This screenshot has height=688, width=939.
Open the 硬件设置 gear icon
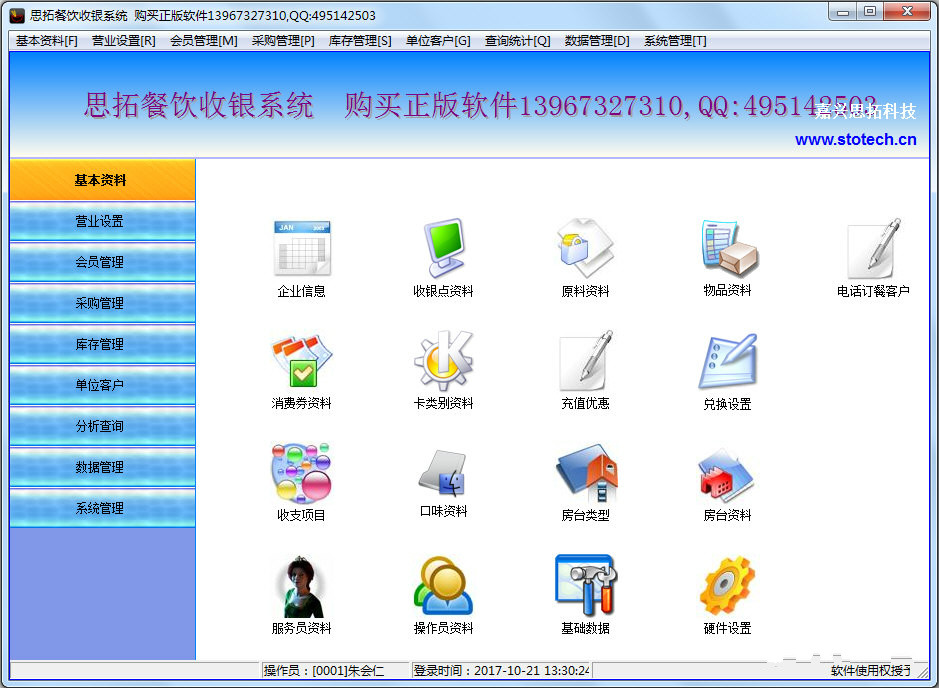[728, 586]
